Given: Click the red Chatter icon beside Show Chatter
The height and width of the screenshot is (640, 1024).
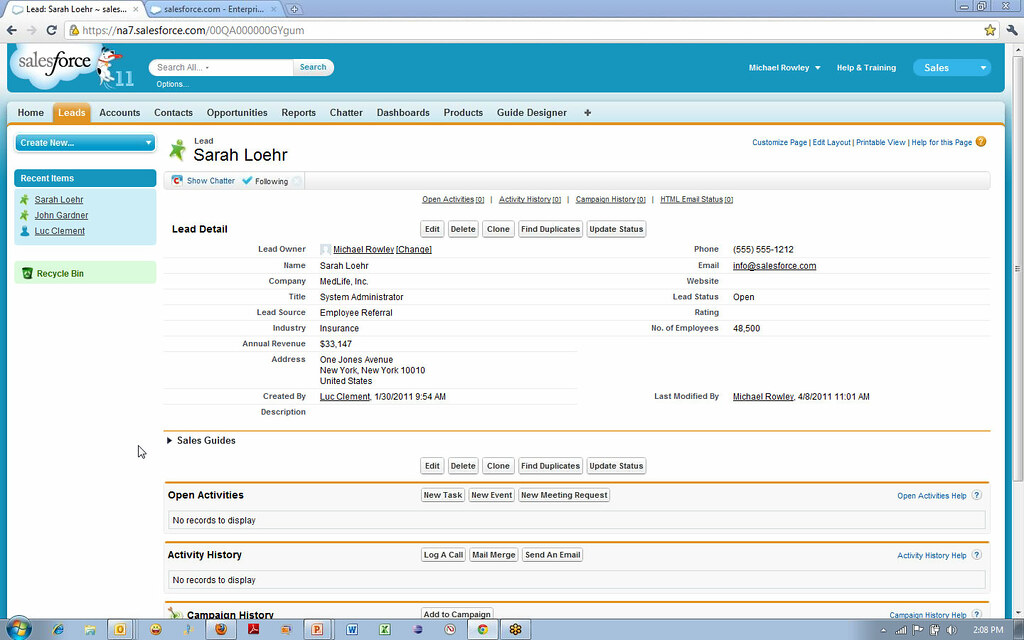Looking at the screenshot, I should click(177, 181).
